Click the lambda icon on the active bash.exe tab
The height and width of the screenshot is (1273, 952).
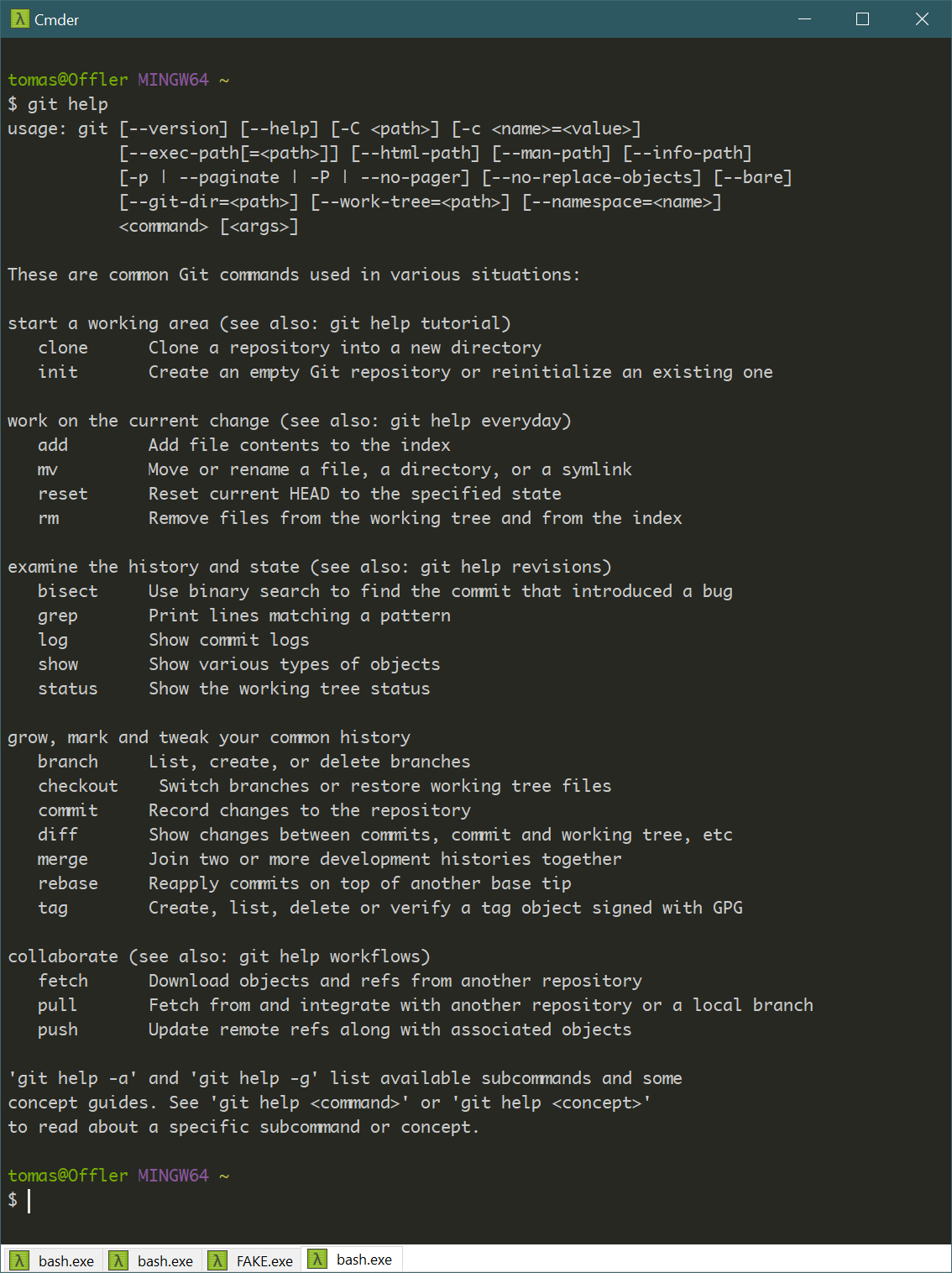(317, 1259)
